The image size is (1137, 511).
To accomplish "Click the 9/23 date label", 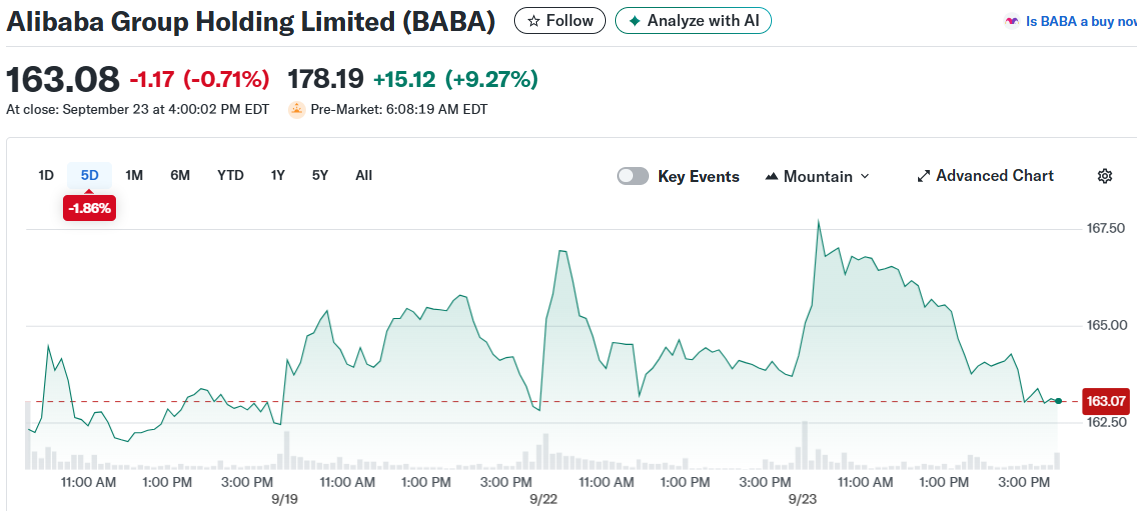I will [x=803, y=499].
